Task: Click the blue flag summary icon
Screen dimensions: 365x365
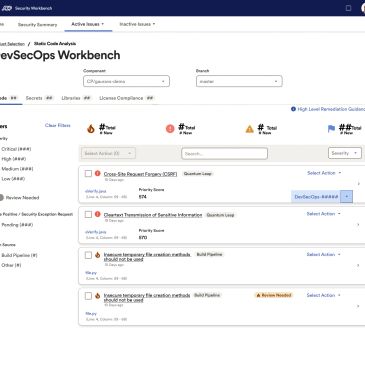Action: click(x=331, y=129)
